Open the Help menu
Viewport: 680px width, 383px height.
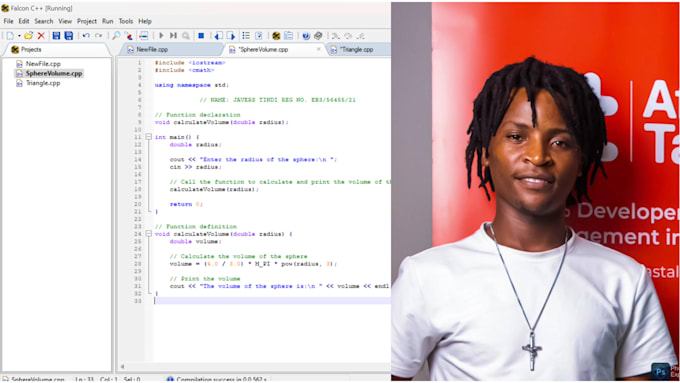point(145,21)
